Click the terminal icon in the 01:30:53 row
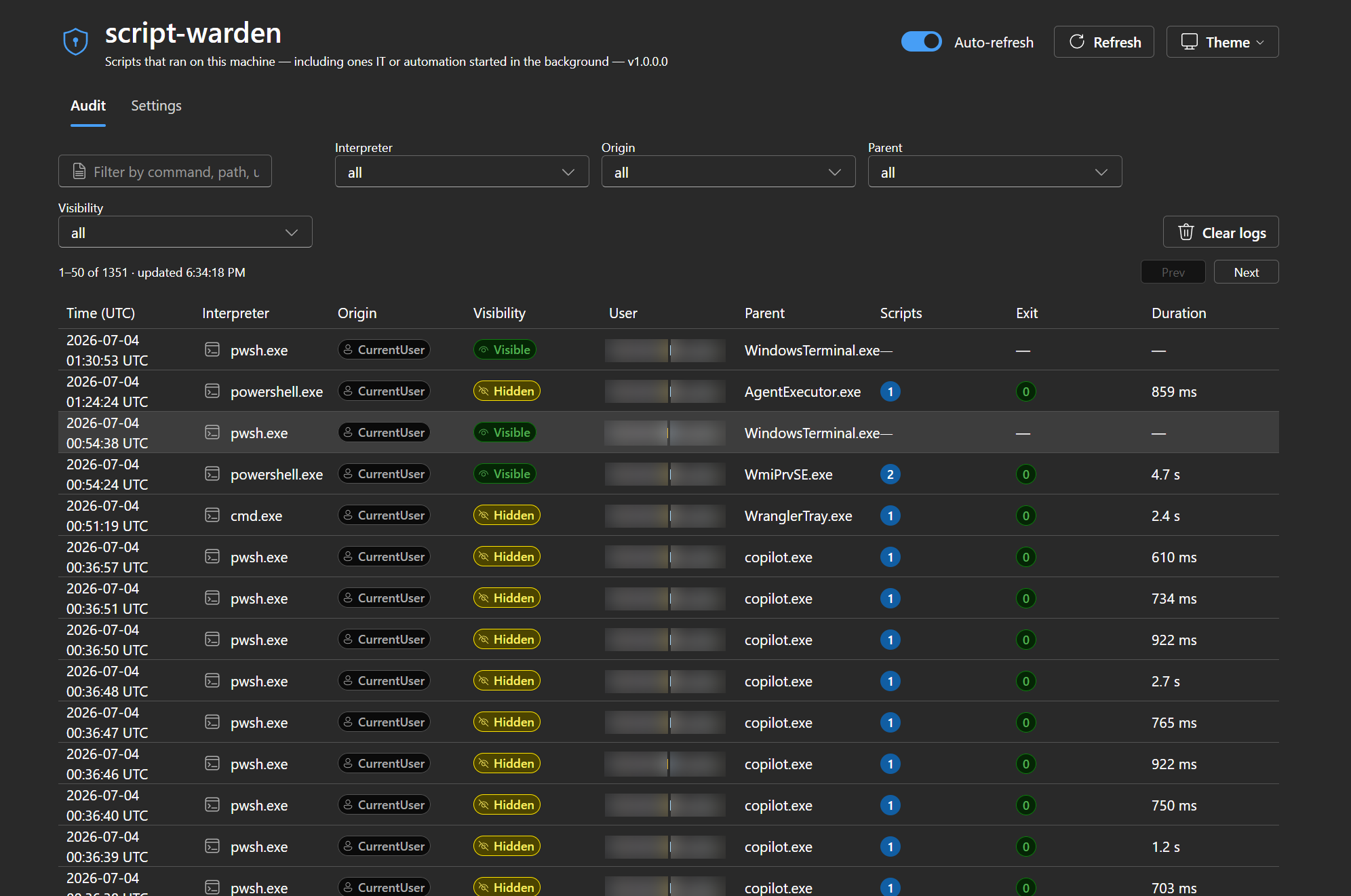This screenshot has width=1351, height=896. [212, 350]
